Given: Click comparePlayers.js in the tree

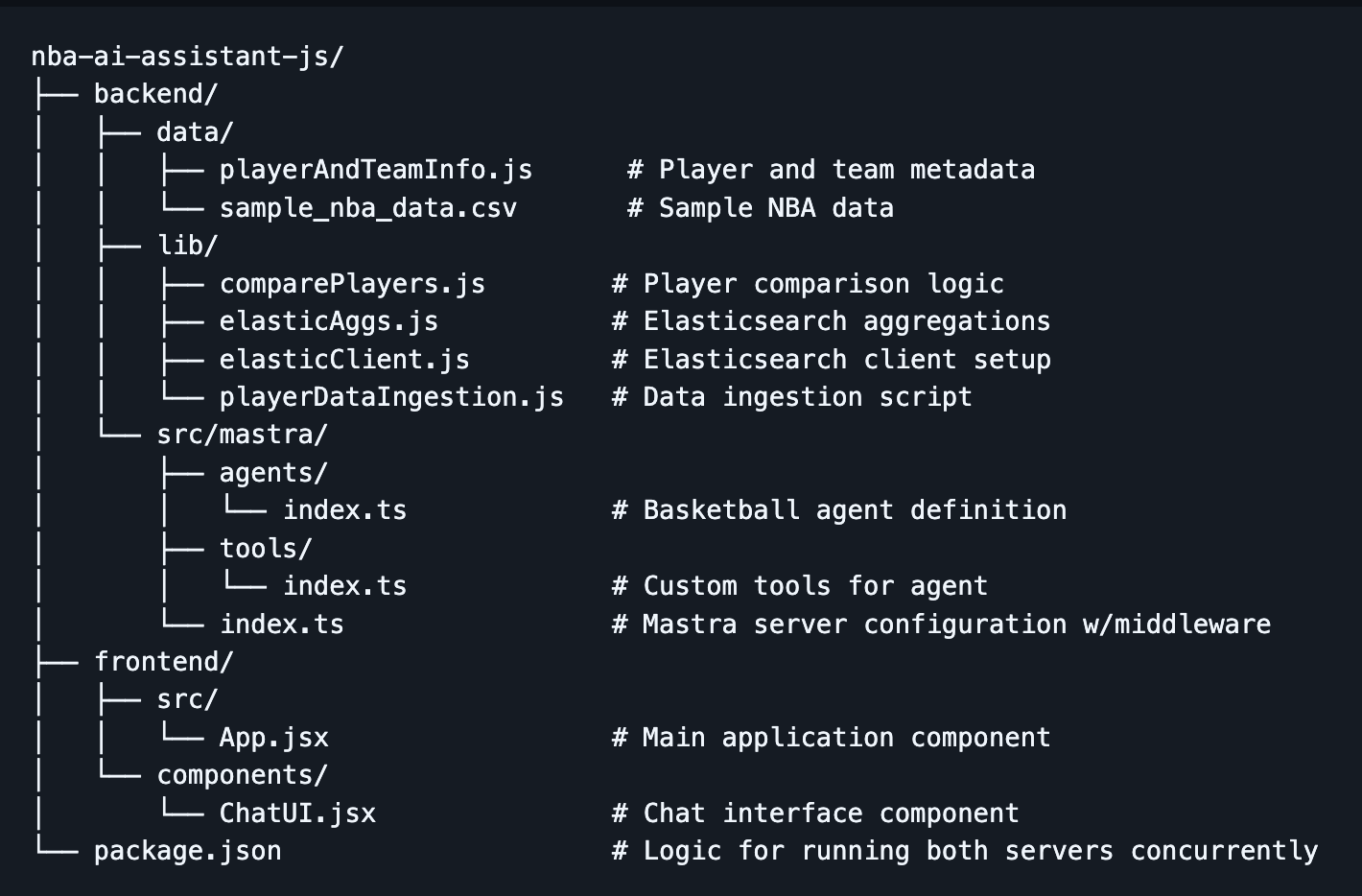Looking at the screenshot, I should coord(352,284).
